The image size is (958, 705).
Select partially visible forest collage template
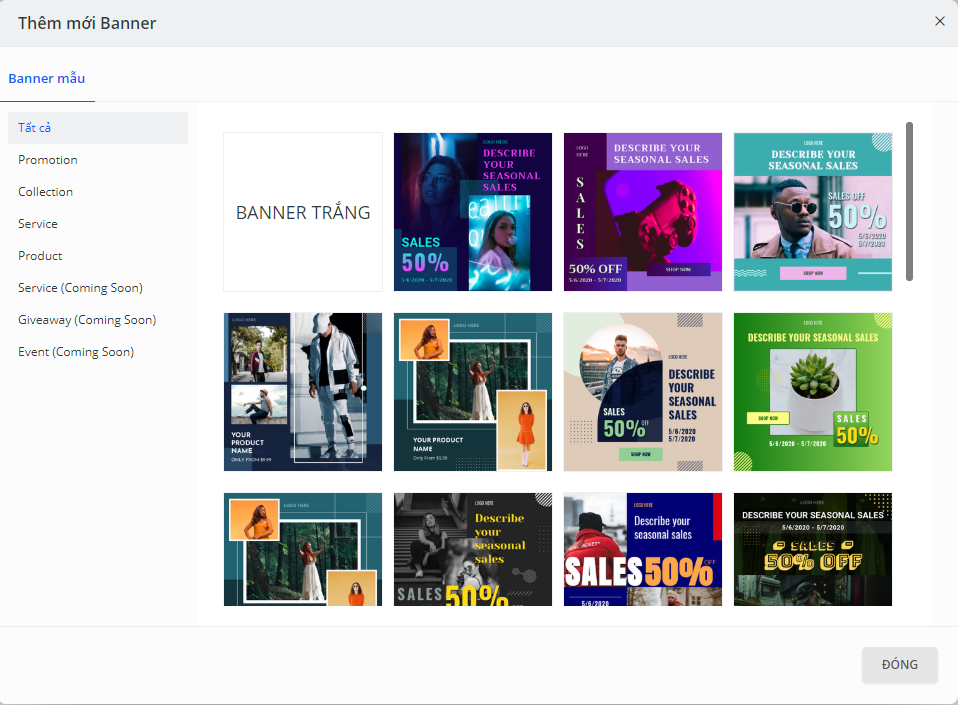coord(303,549)
